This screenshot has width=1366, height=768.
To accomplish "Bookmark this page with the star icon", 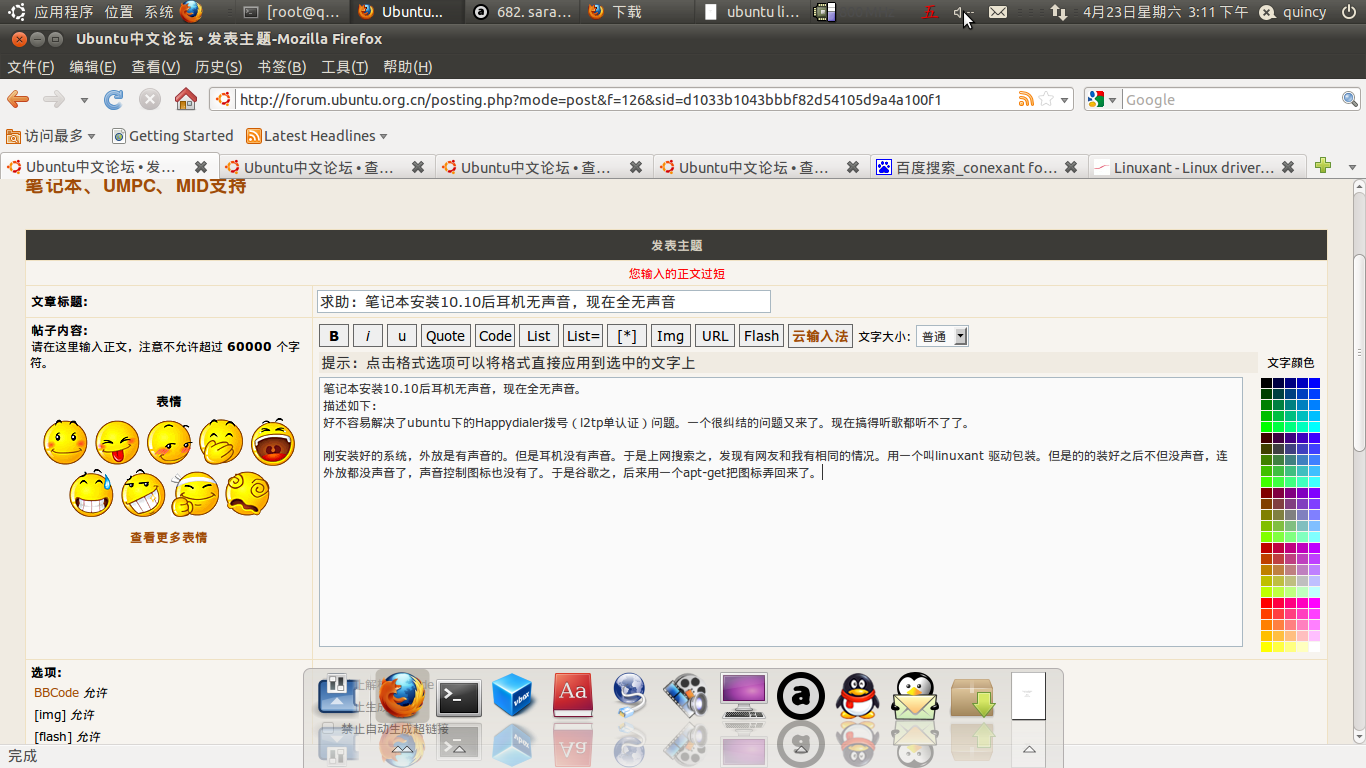I will pyautogui.click(x=1046, y=99).
